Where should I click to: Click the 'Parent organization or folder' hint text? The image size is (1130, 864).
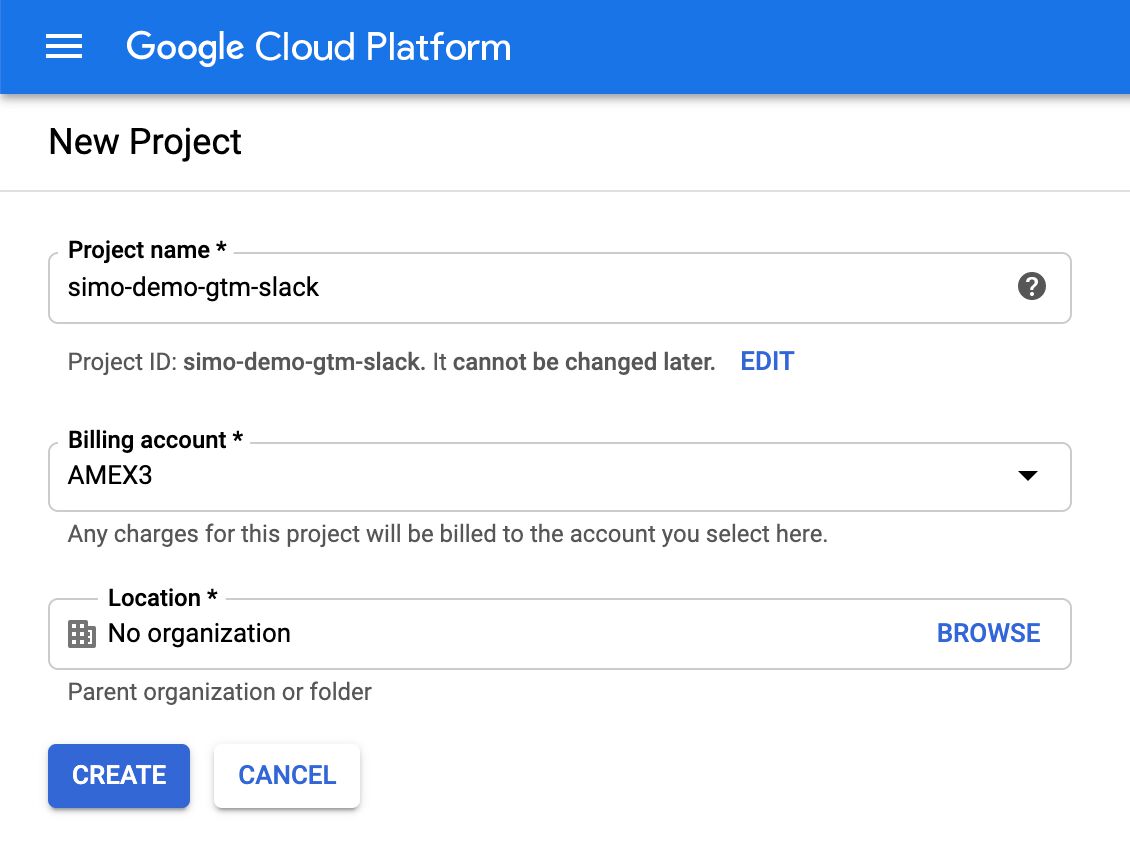pyautogui.click(x=220, y=692)
